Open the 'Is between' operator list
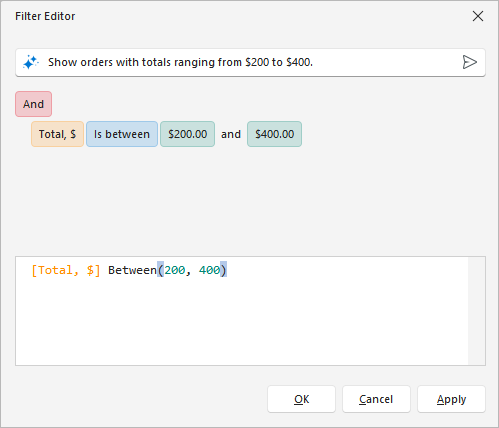This screenshot has height=428, width=499. point(122,134)
